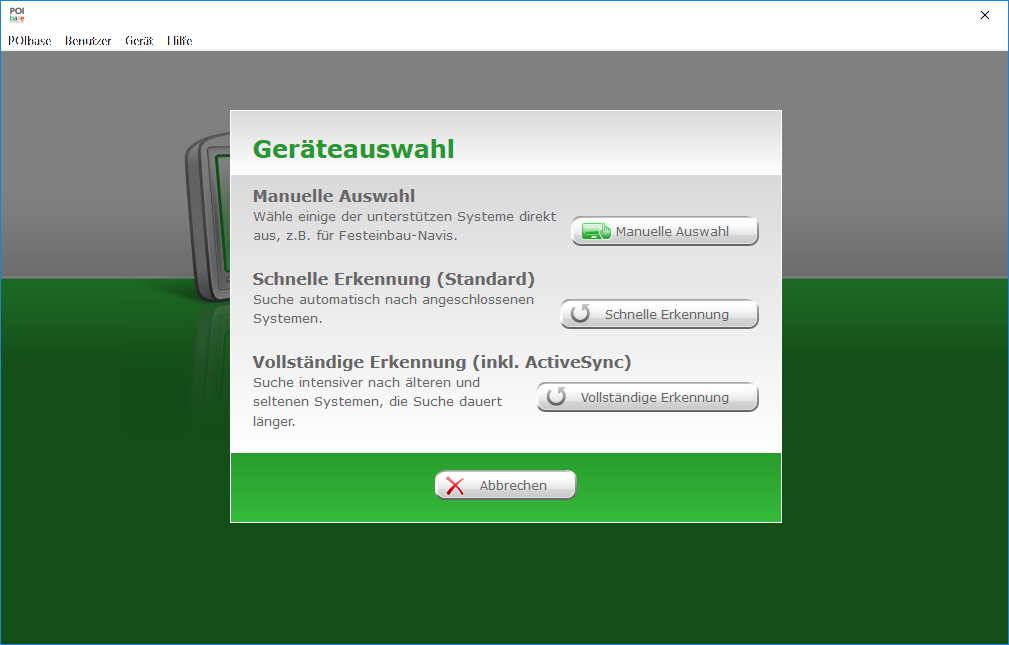Viewport: 1009px width, 645px height.
Task: Open the POIbase menu
Action: pos(29,41)
